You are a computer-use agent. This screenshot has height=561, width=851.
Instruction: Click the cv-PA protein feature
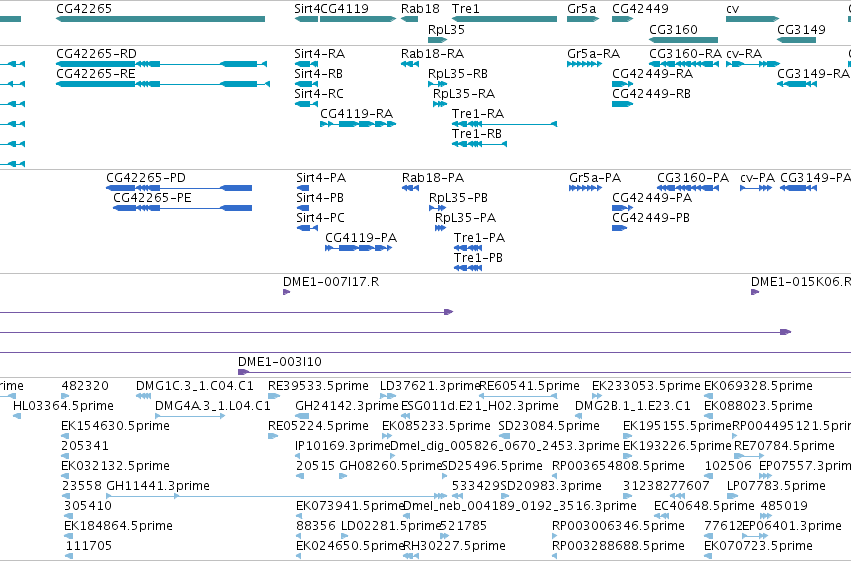[x=756, y=188]
